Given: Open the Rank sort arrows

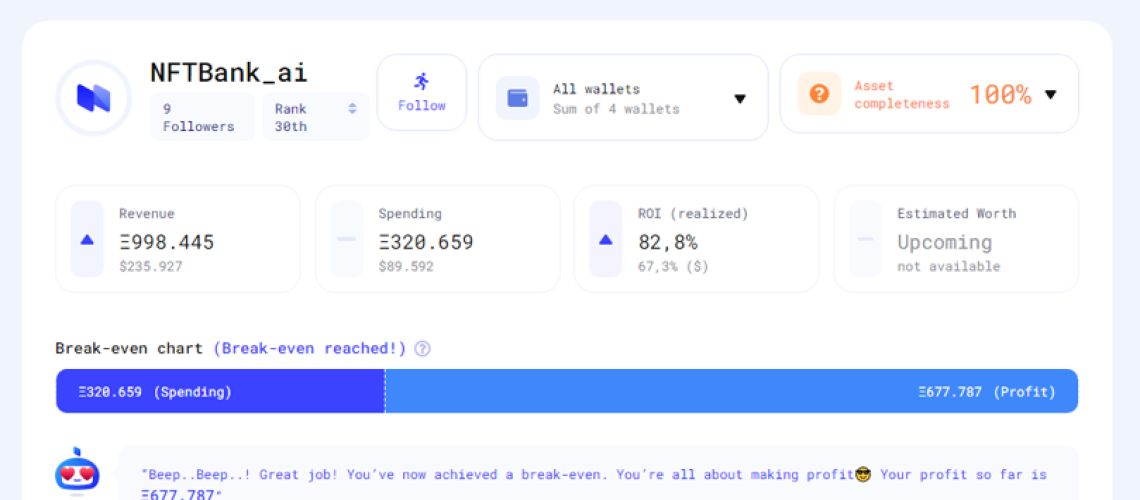Looking at the screenshot, I should pyautogui.click(x=352, y=109).
